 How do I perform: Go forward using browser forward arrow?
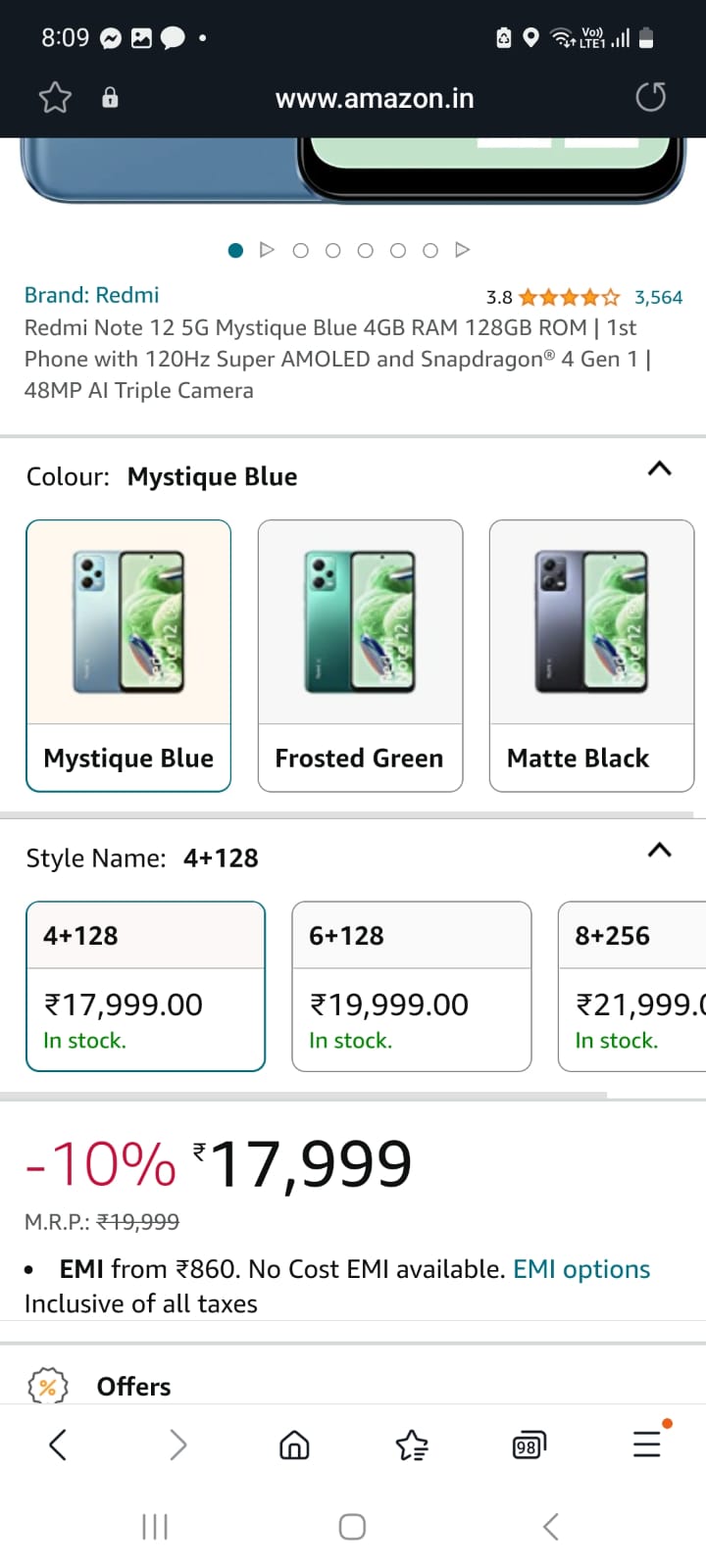tap(177, 1444)
